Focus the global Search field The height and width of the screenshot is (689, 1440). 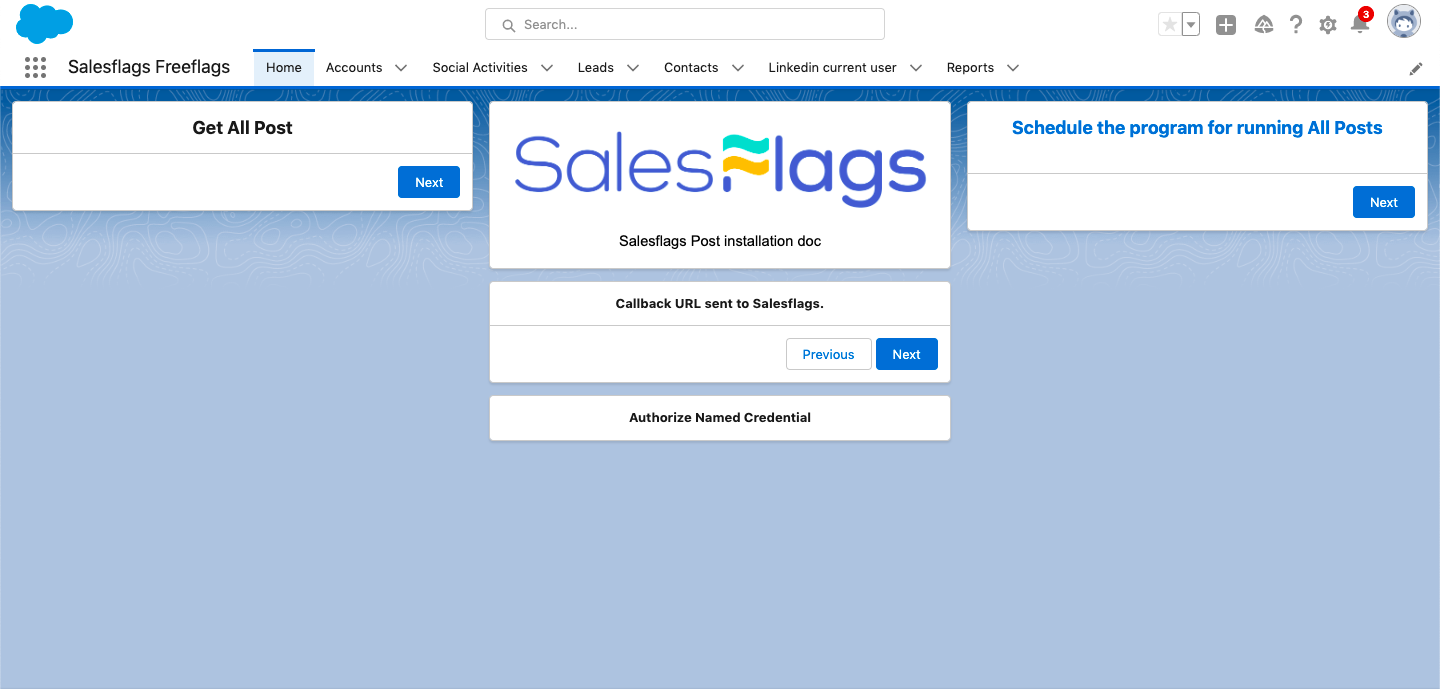pos(685,24)
